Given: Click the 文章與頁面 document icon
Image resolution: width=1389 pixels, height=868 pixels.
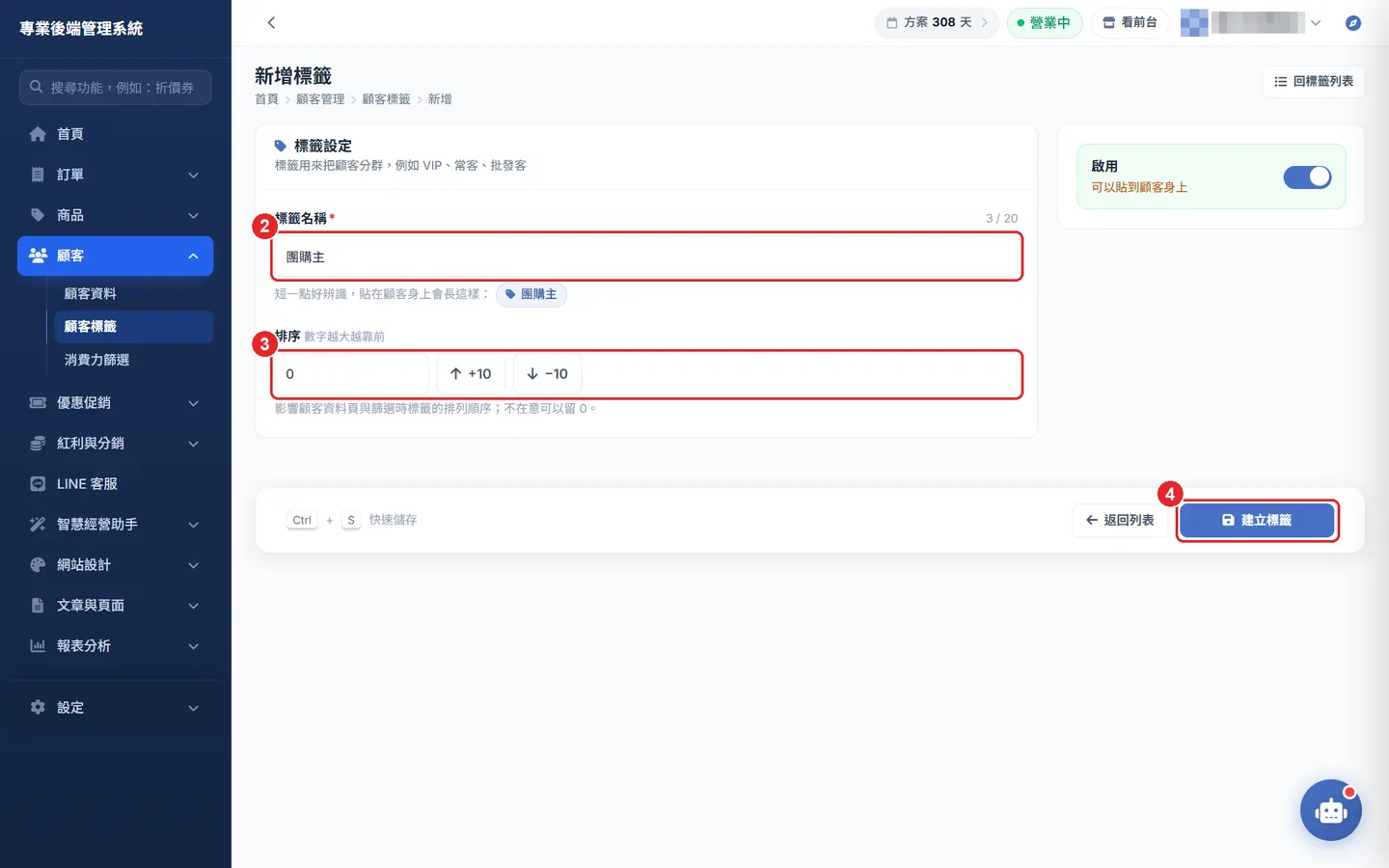Looking at the screenshot, I should (38, 605).
